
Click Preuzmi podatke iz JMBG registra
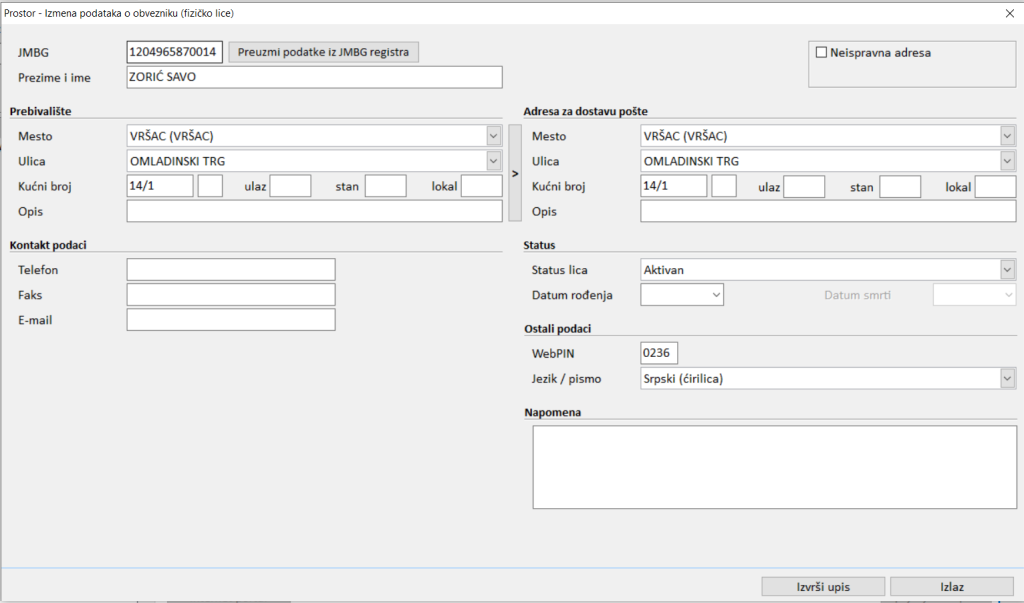pyautogui.click(x=324, y=52)
